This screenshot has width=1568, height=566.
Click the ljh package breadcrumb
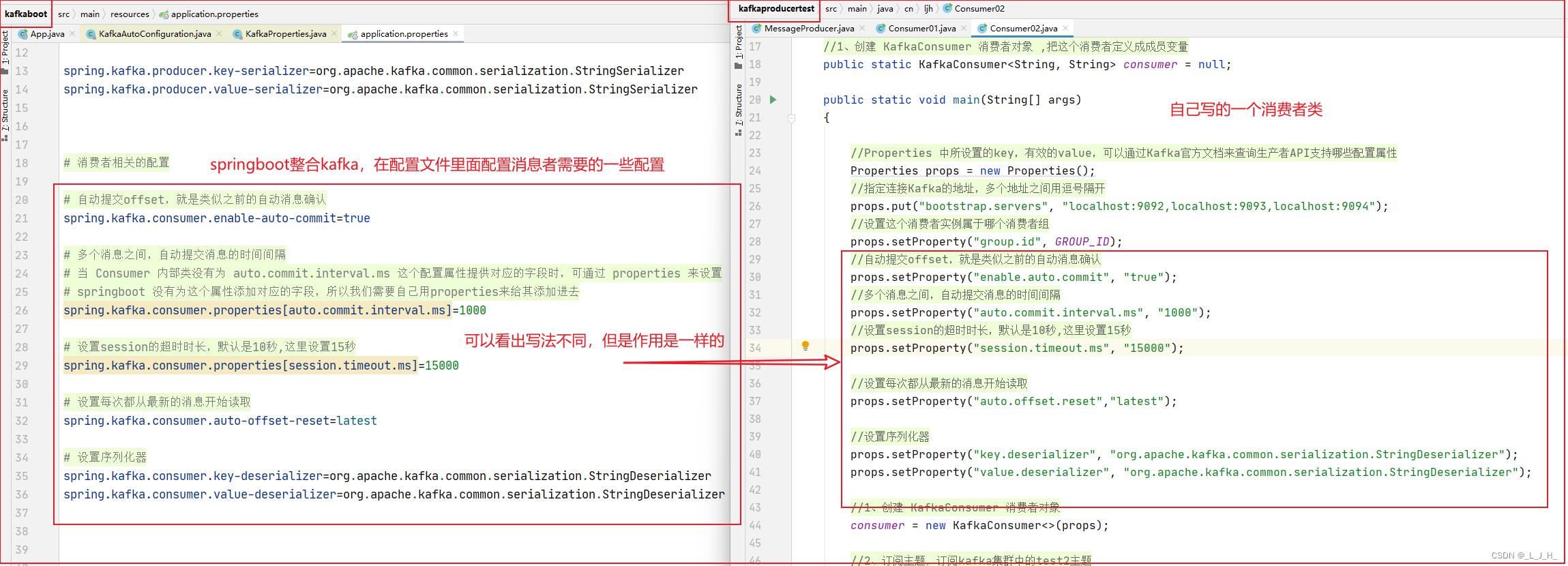click(x=928, y=9)
